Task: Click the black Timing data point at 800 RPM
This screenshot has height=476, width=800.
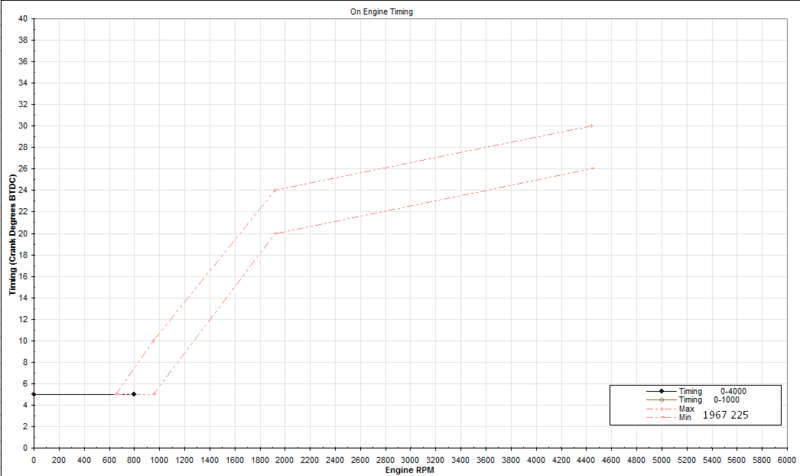Action: [134, 394]
